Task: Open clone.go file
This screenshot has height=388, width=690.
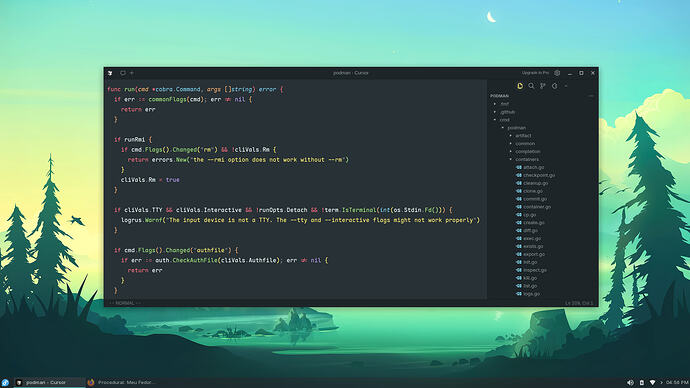Action: click(x=532, y=191)
